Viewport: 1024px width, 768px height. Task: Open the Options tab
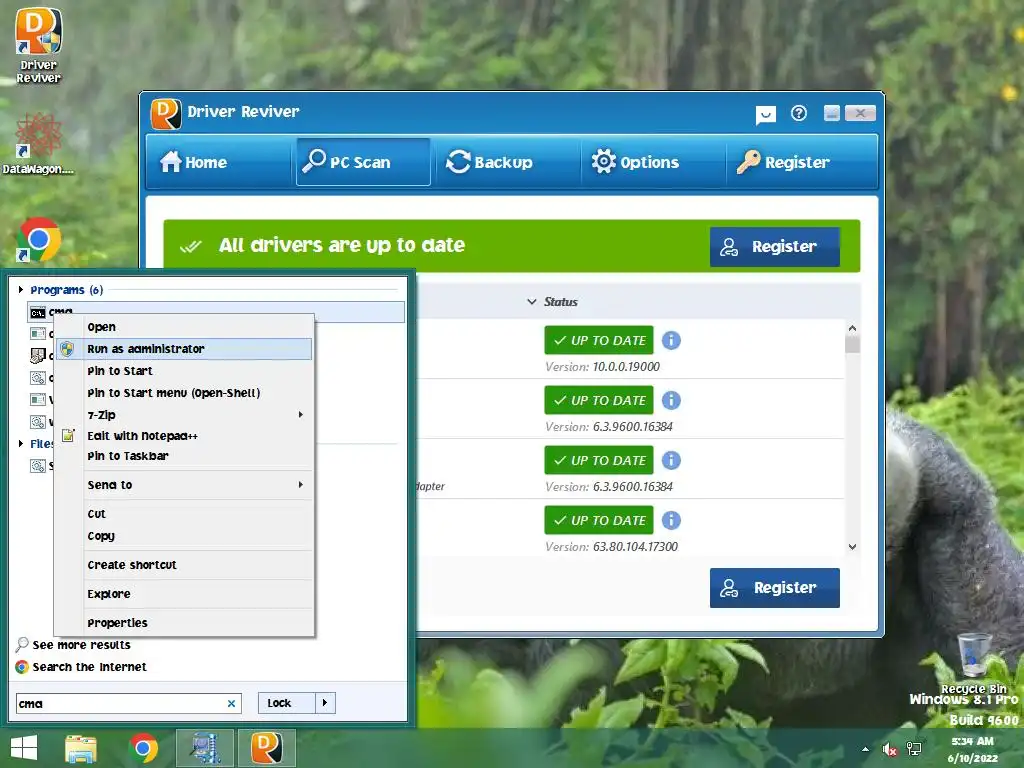(653, 162)
